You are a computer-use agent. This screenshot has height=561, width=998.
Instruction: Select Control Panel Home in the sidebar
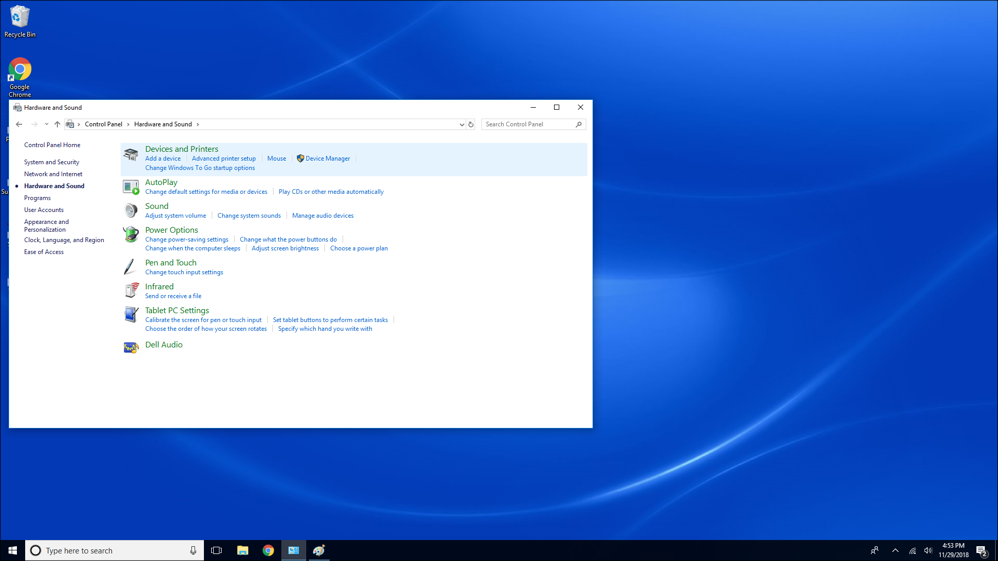click(x=52, y=145)
